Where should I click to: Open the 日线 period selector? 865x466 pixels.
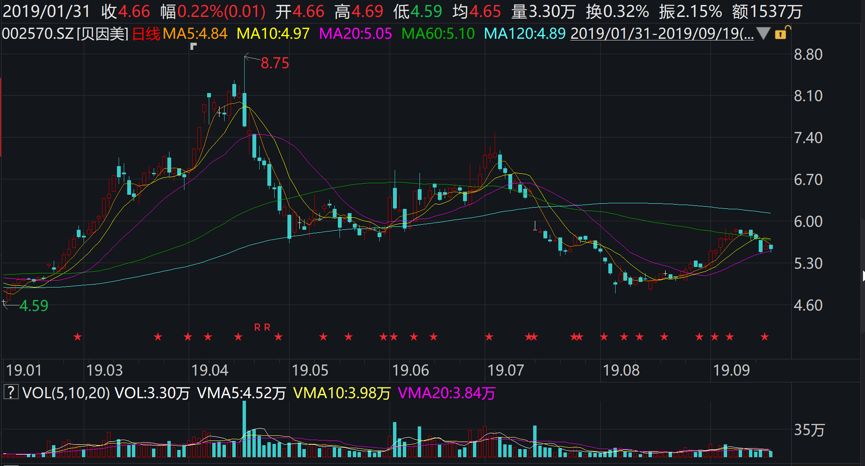[144, 35]
